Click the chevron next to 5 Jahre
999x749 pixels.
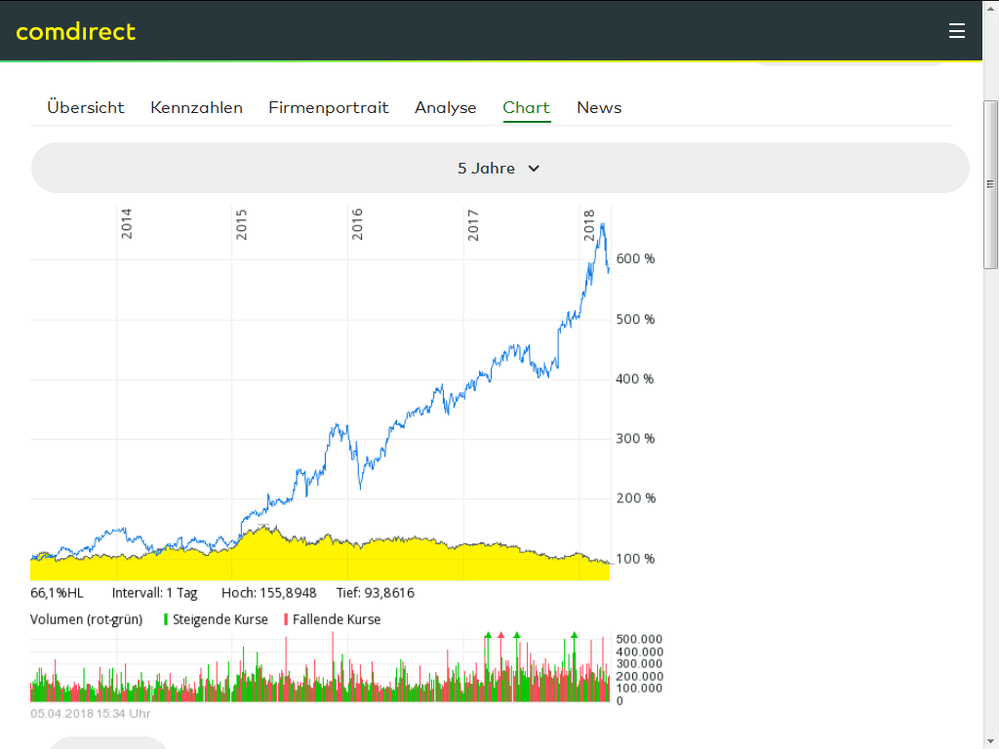(x=534, y=169)
